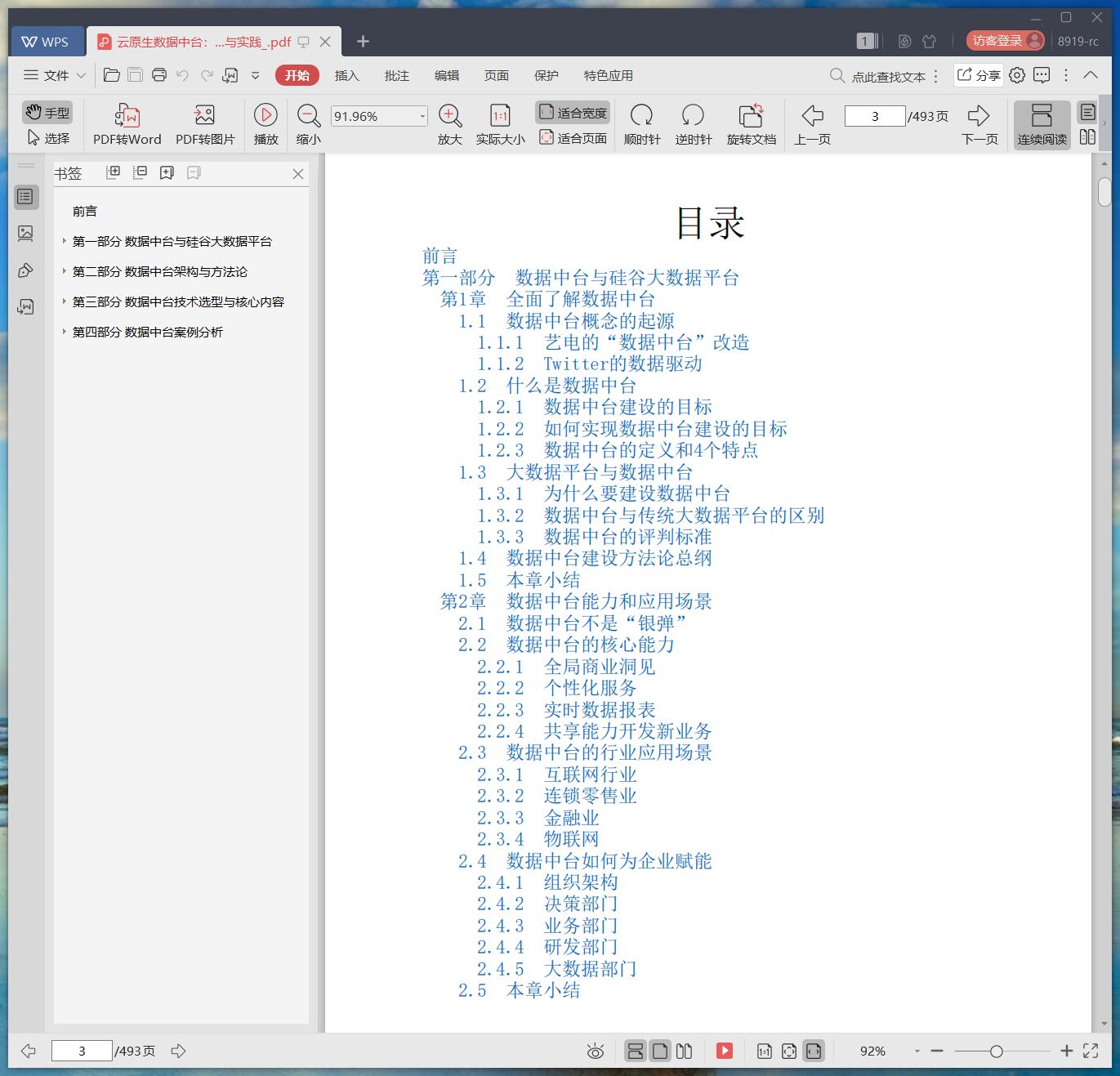The height and width of the screenshot is (1076, 1120).
Task: Toggle two-page view icon in status bar
Action: point(685,1051)
